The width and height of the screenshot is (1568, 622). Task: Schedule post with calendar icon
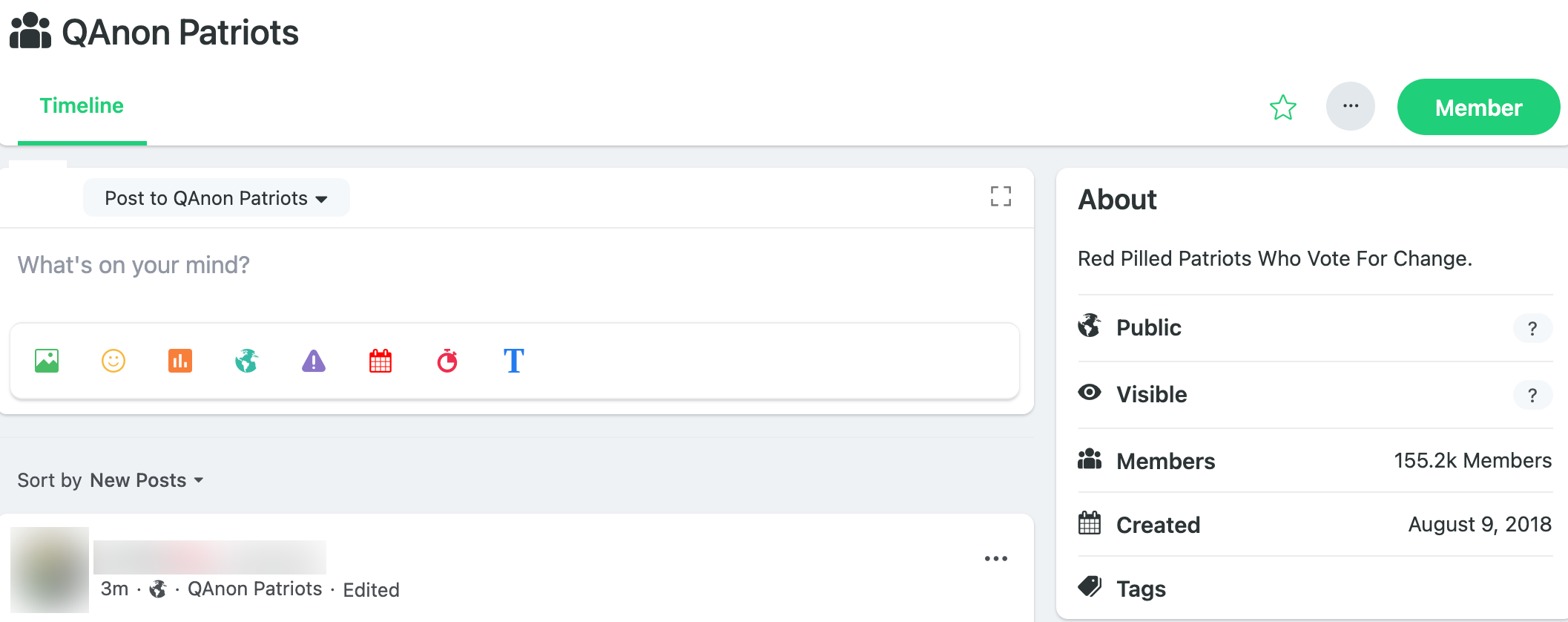[x=381, y=361]
